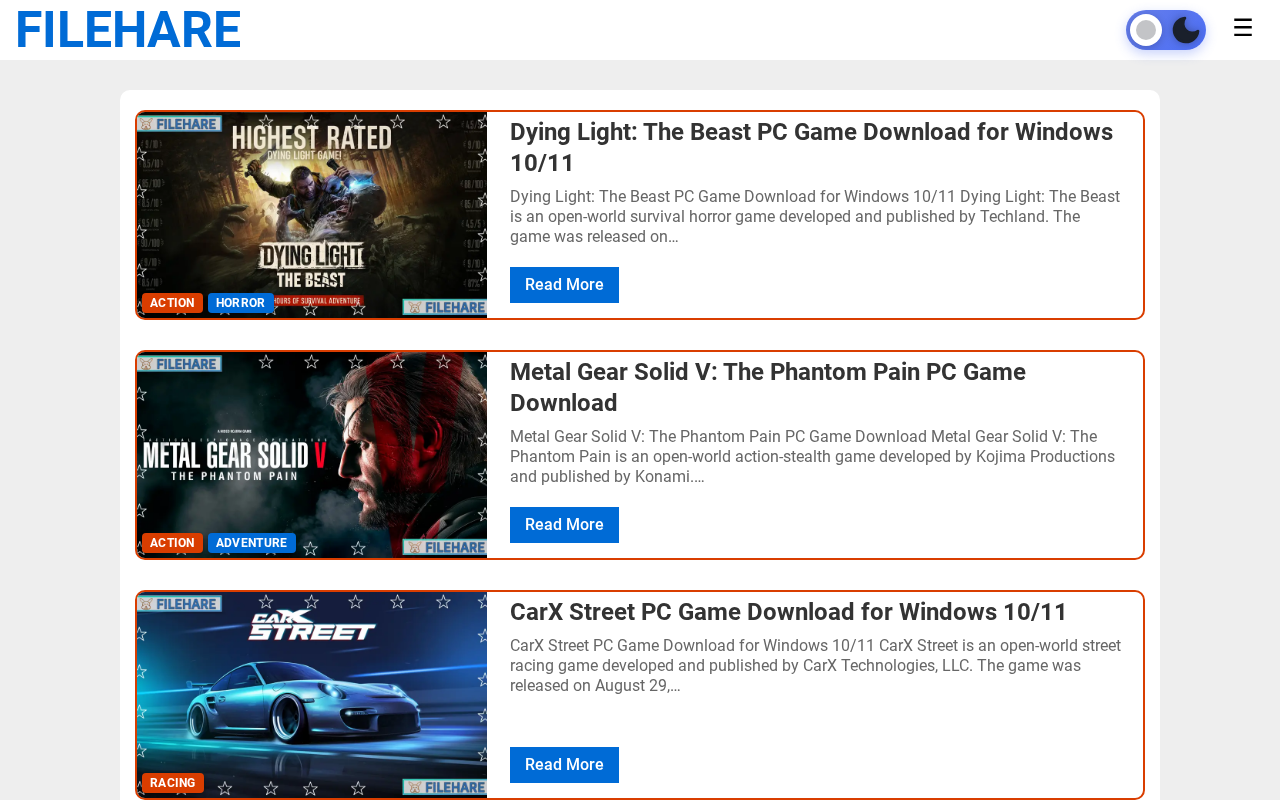Open CarX Street PC Game article title
1280x800 pixels.
point(788,612)
